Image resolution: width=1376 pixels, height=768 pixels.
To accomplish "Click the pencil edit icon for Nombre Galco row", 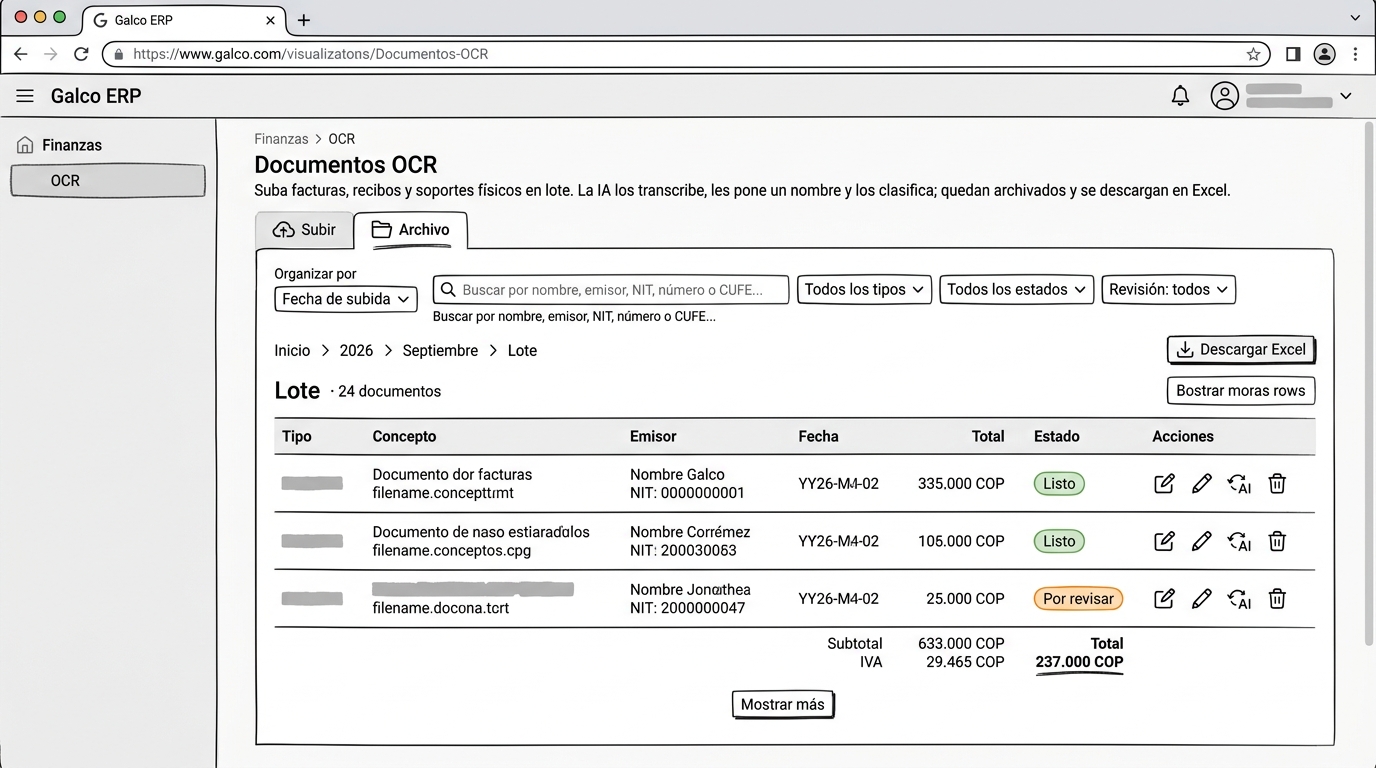I will tap(1202, 484).
